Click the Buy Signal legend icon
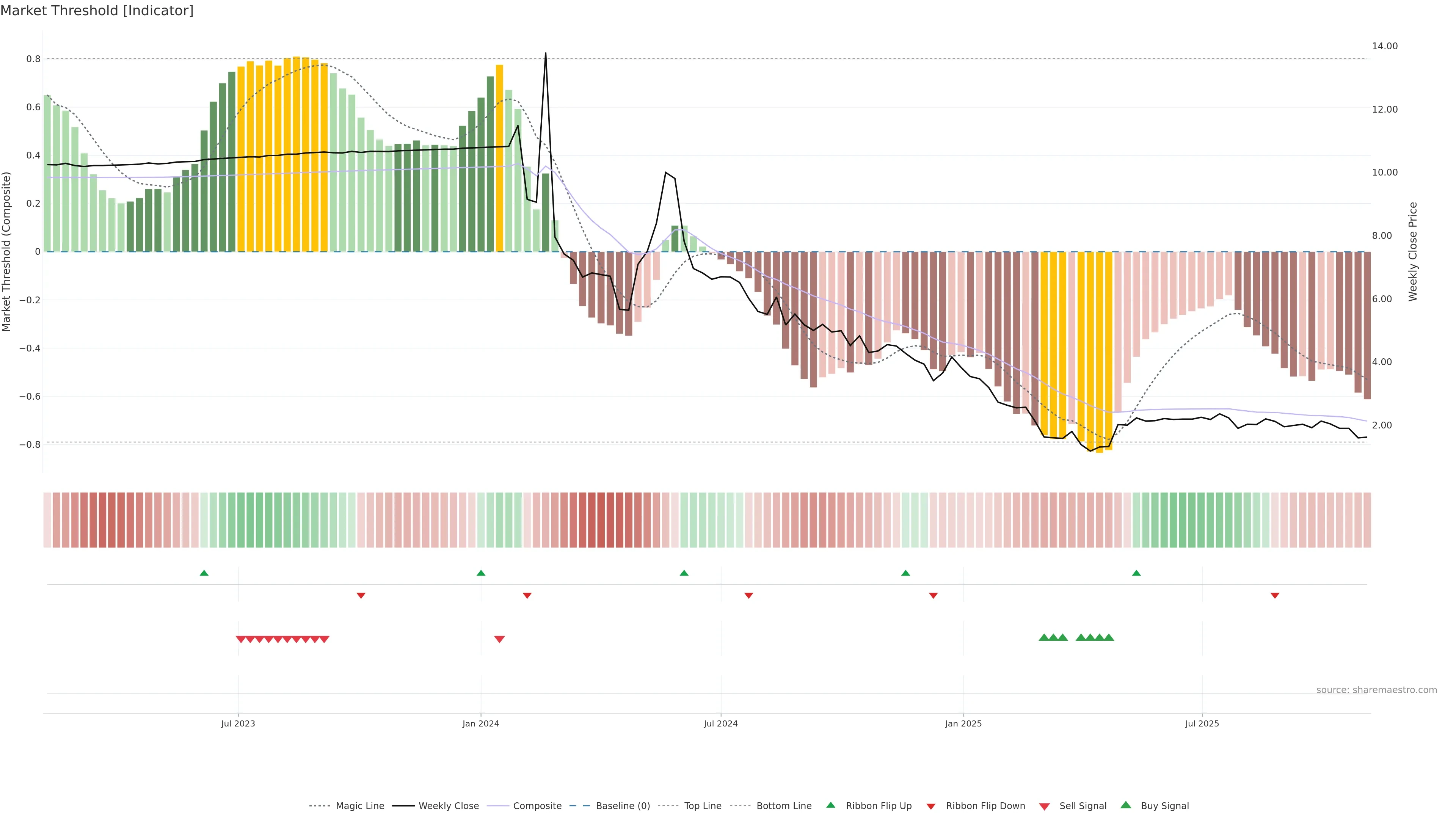Viewport: 1456px width, 819px height. [x=1126, y=805]
